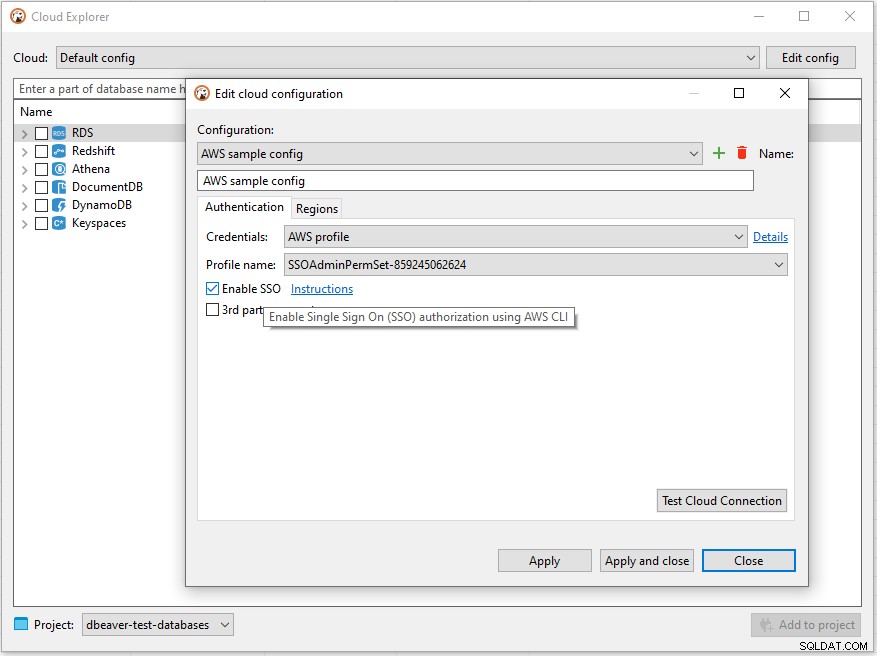
Task: Expand the Redshift tree node
Action: click(x=24, y=152)
